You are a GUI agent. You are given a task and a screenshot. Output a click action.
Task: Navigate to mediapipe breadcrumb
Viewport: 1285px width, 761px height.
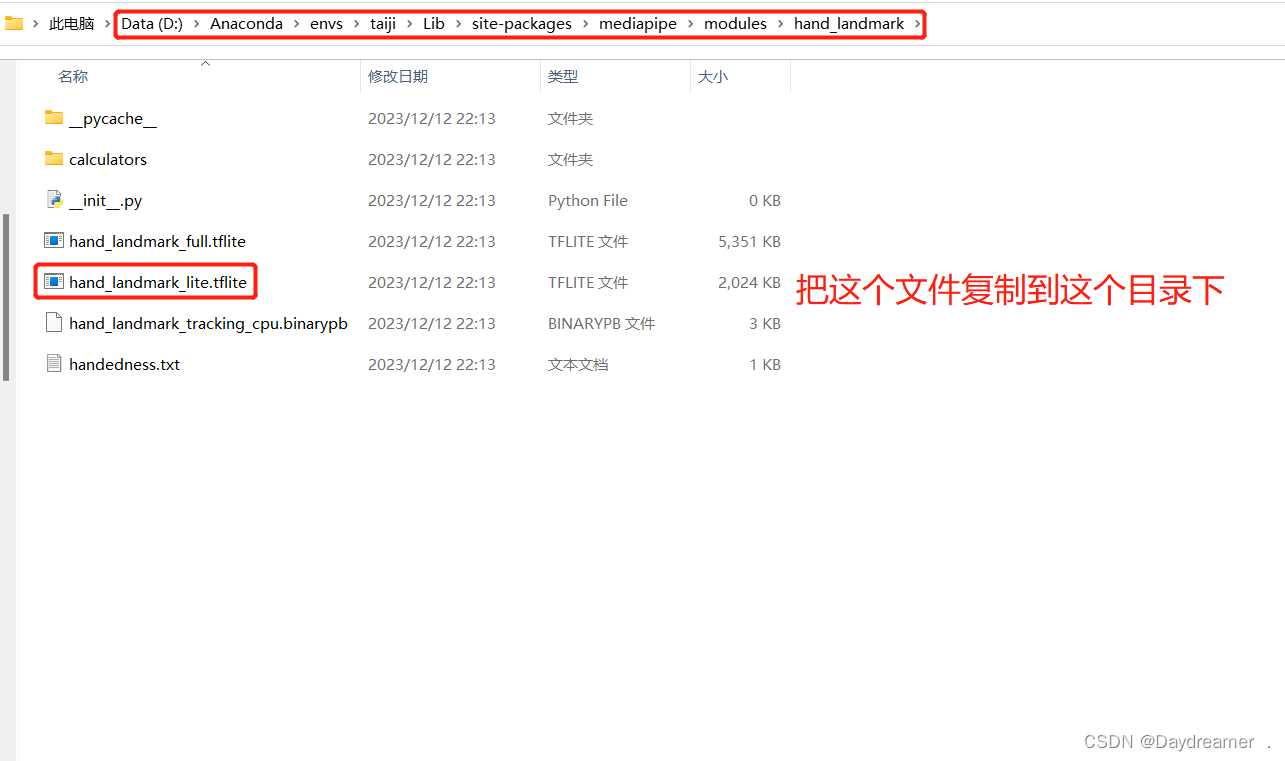[x=637, y=24]
